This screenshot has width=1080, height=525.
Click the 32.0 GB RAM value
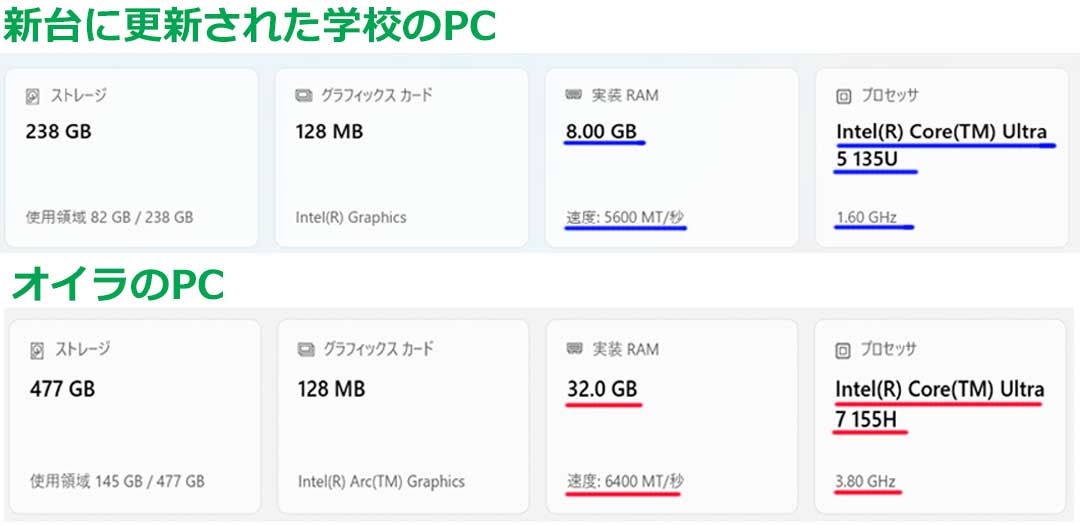(x=602, y=388)
